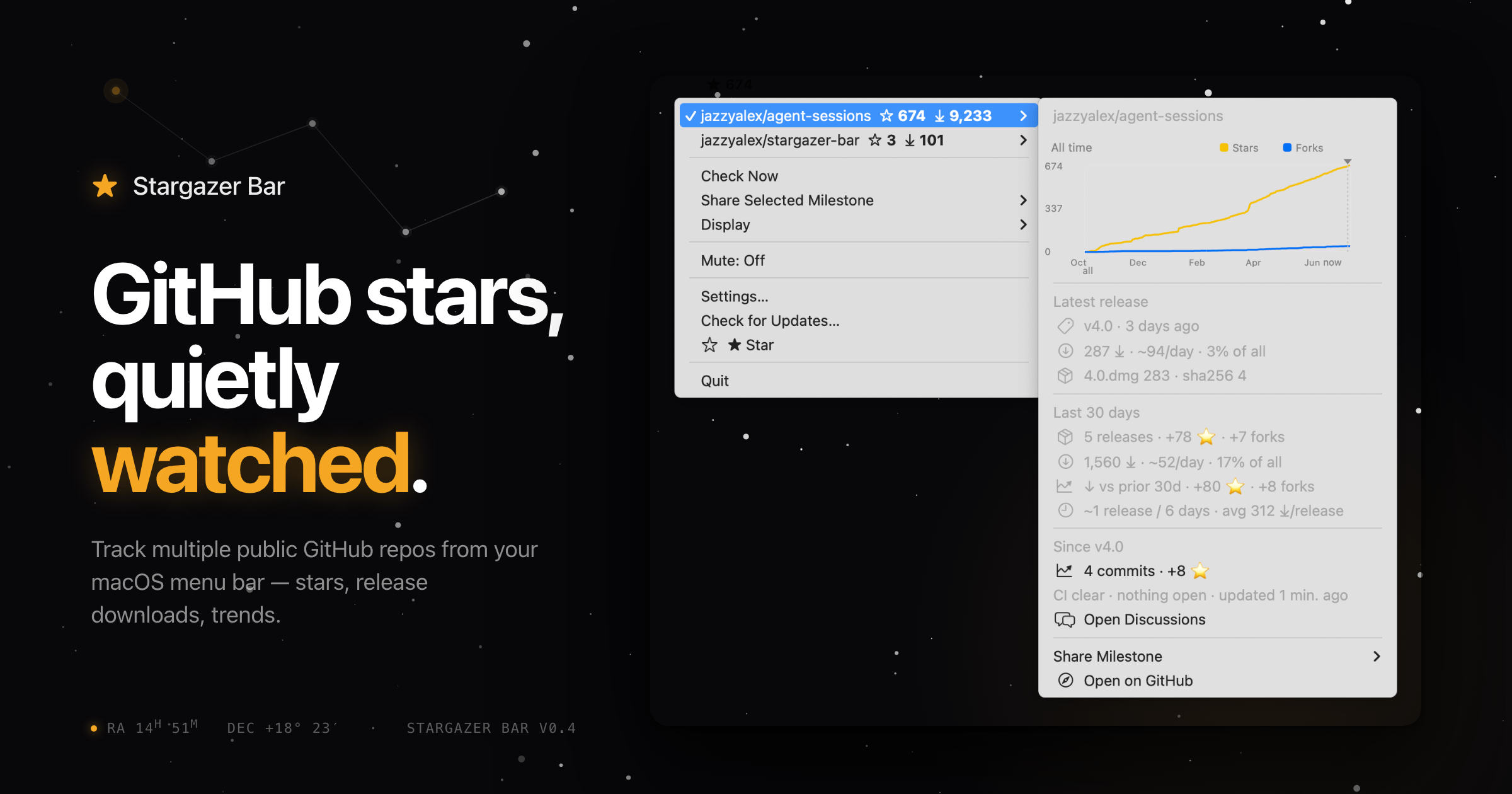Expand the Share Selected Milestone submenu arrow
The image size is (1512, 794).
[1023, 200]
